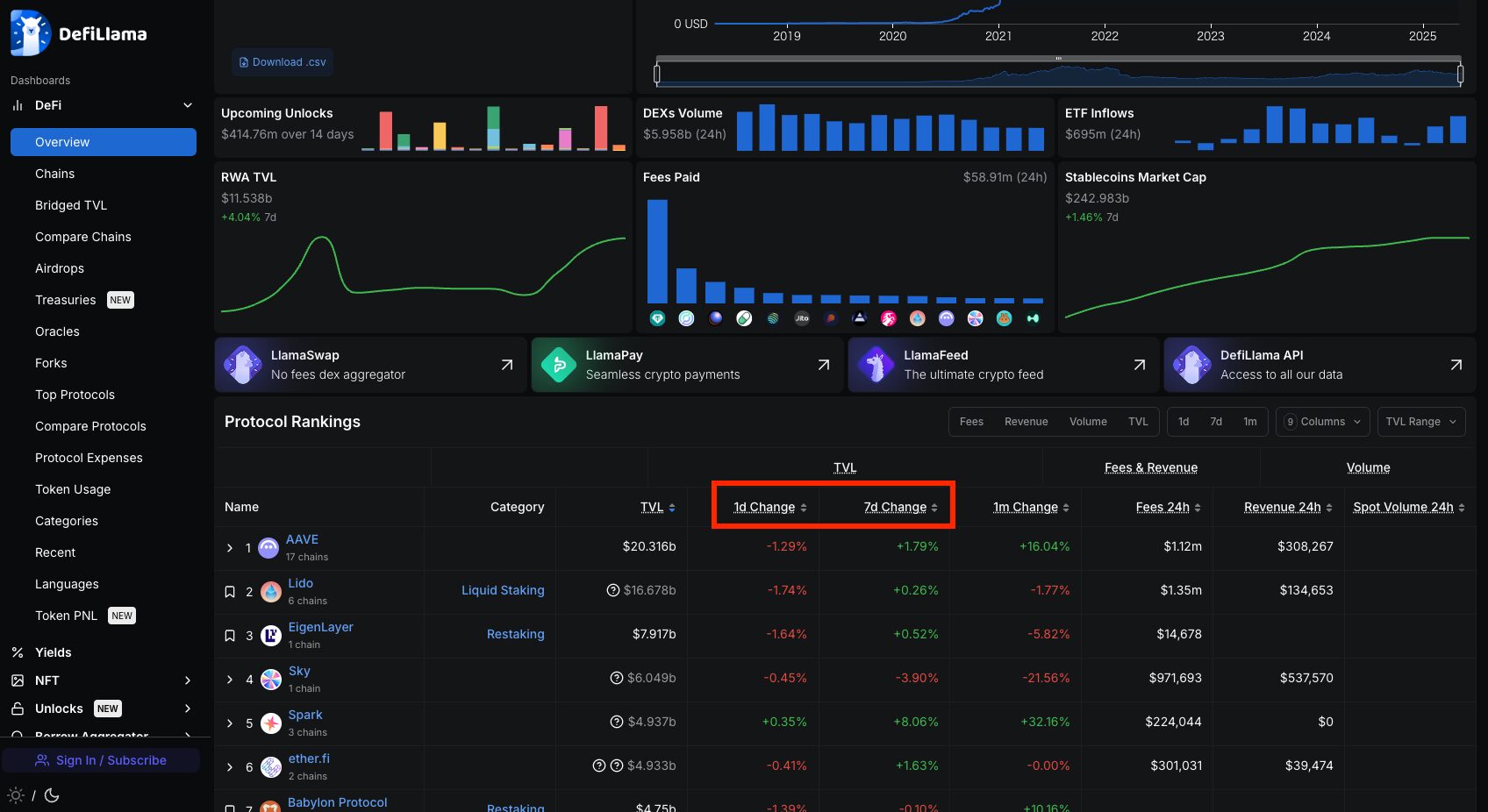Select the Fees column group toggle
This screenshot has width=1488, height=812.
(971, 422)
